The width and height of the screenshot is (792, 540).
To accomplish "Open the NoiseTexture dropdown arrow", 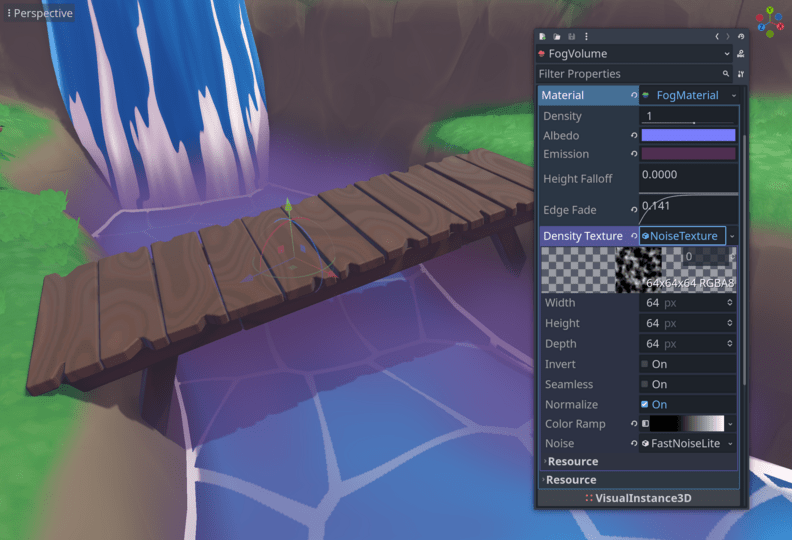I will 733,236.
